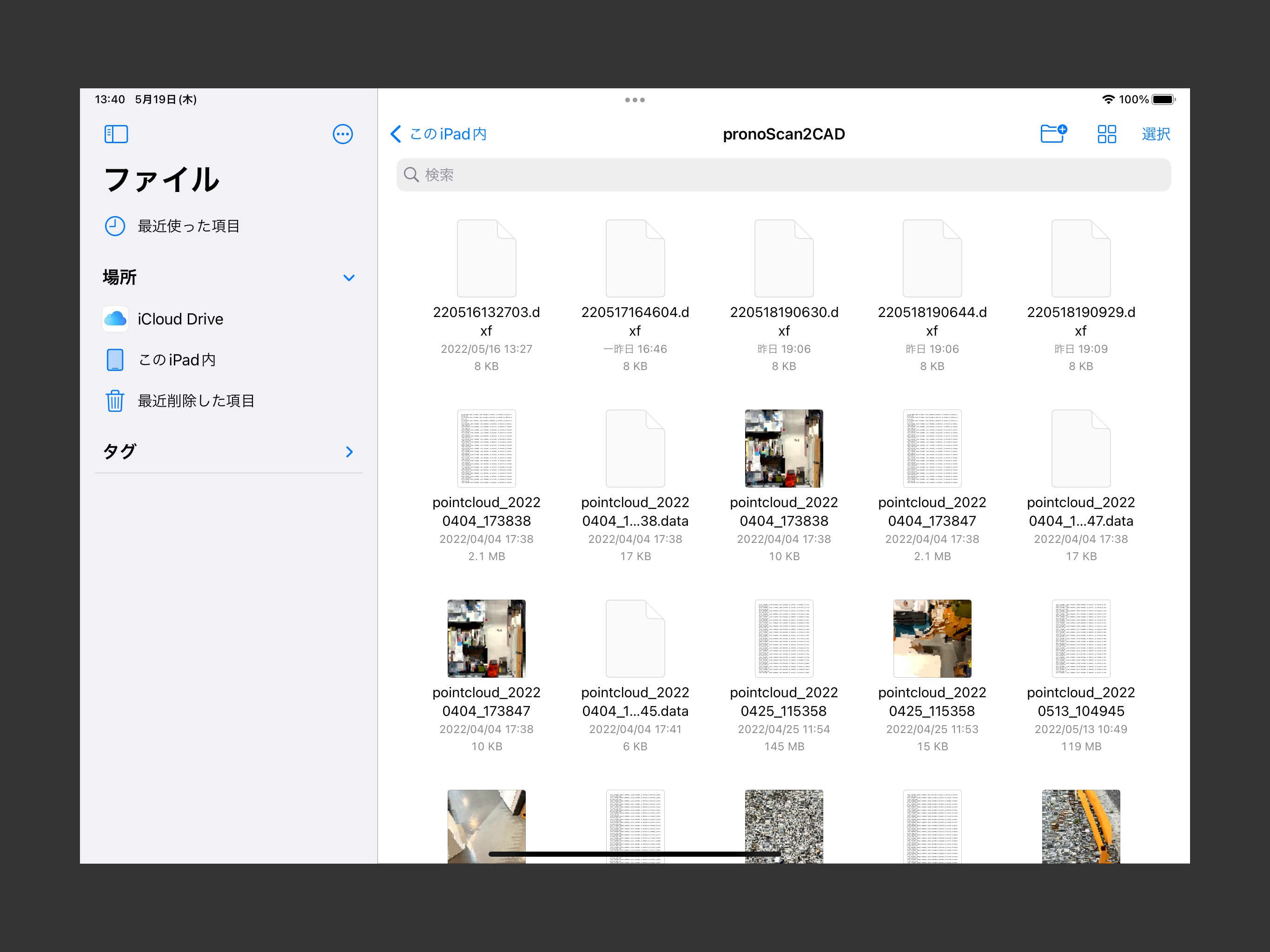Click the 2022/04/04 17:41 date label
This screenshot has width=1270, height=952.
[635, 729]
